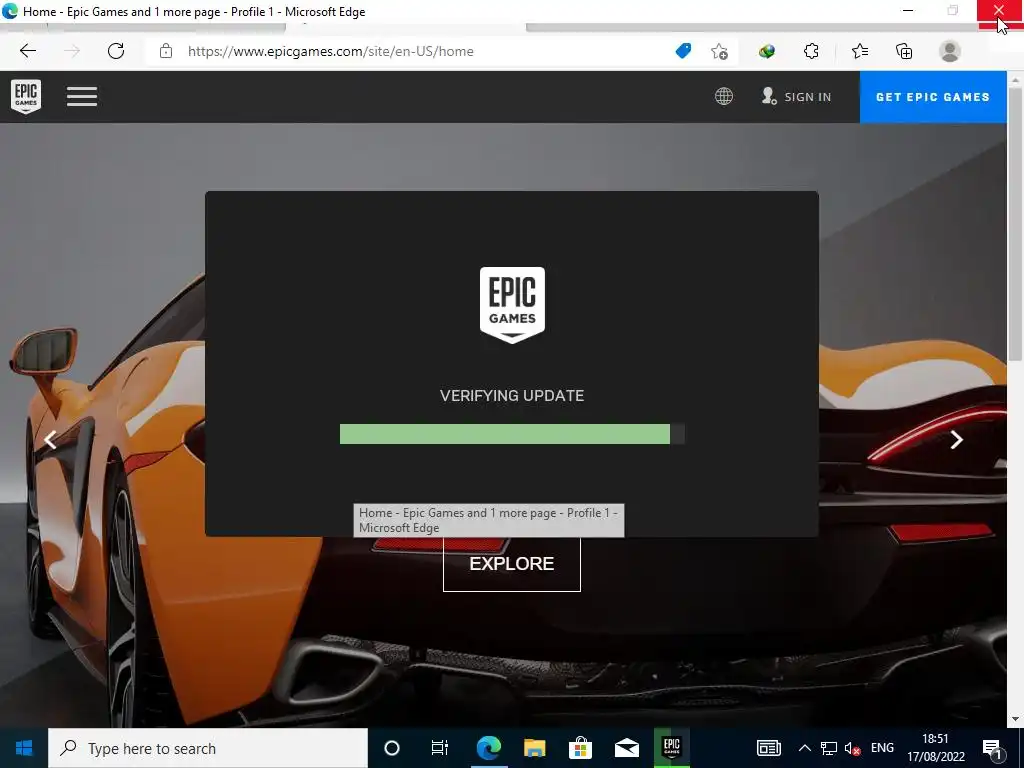Open the Extensions puzzle icon

click(x=811, y=51)
